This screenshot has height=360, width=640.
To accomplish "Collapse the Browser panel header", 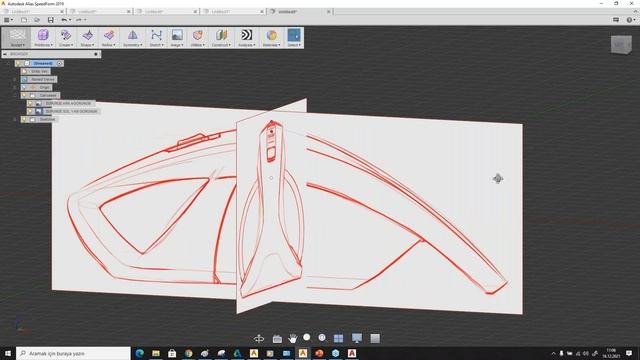I will tap(5, 54).
